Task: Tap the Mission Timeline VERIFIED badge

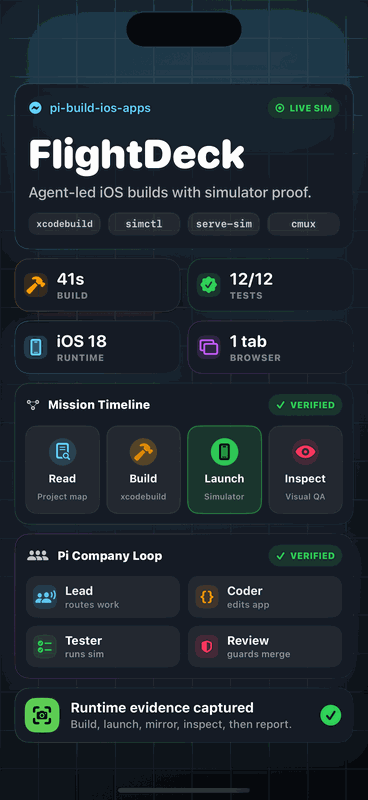Action: [x=305, y=405]
